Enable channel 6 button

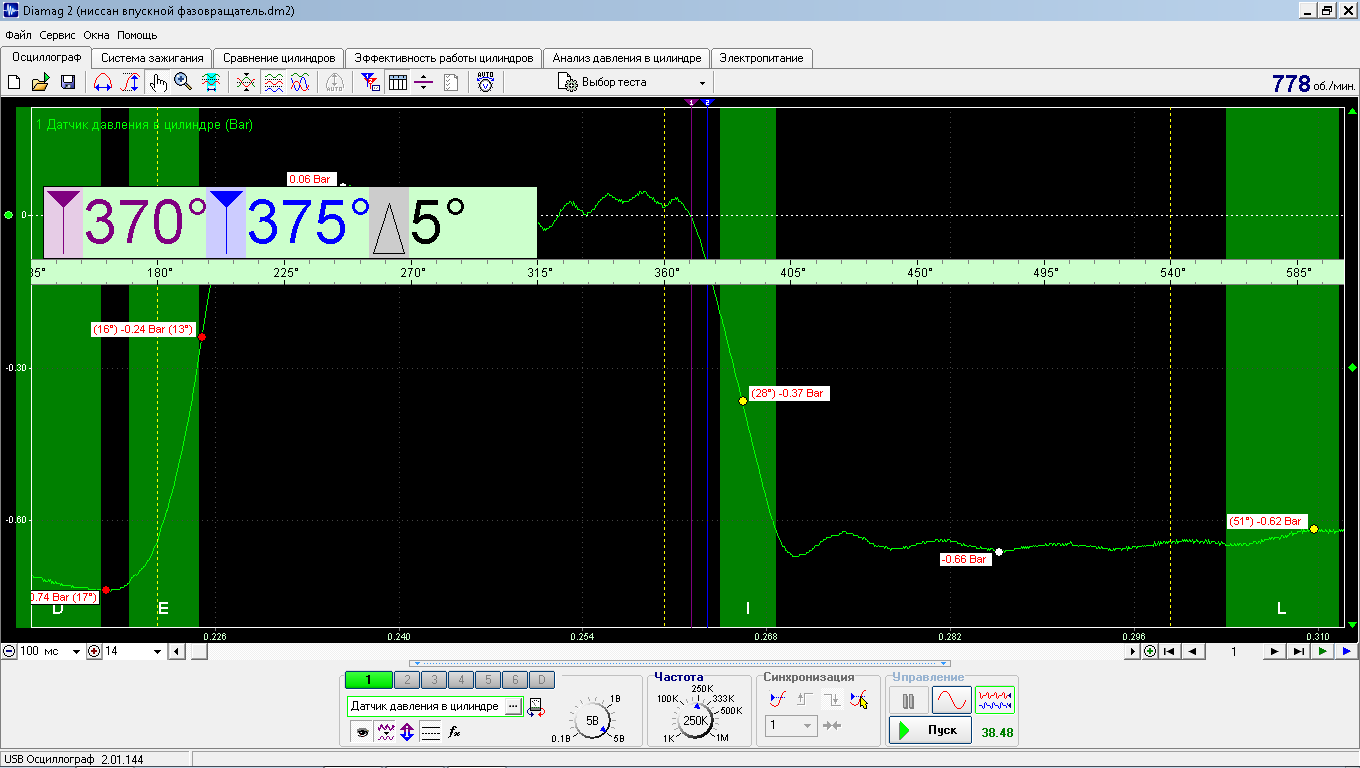513,680
